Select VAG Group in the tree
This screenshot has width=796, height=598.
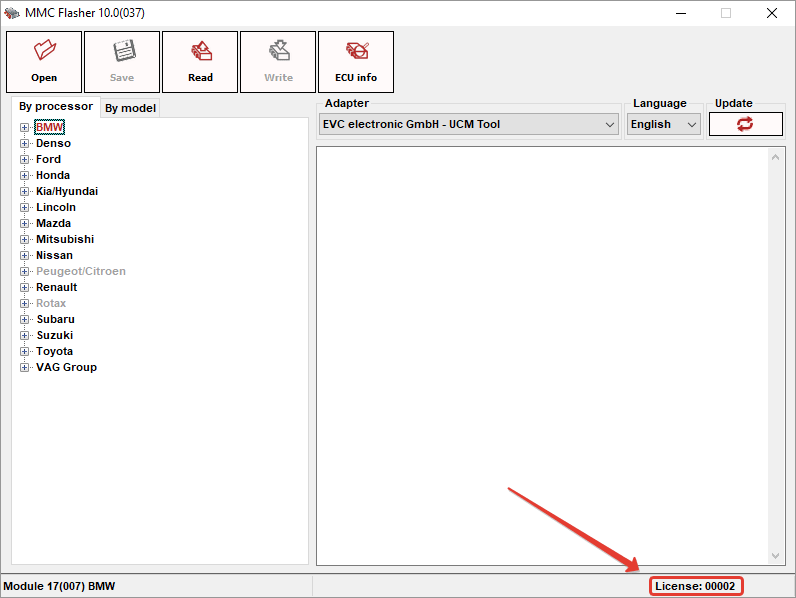point(66,367)
